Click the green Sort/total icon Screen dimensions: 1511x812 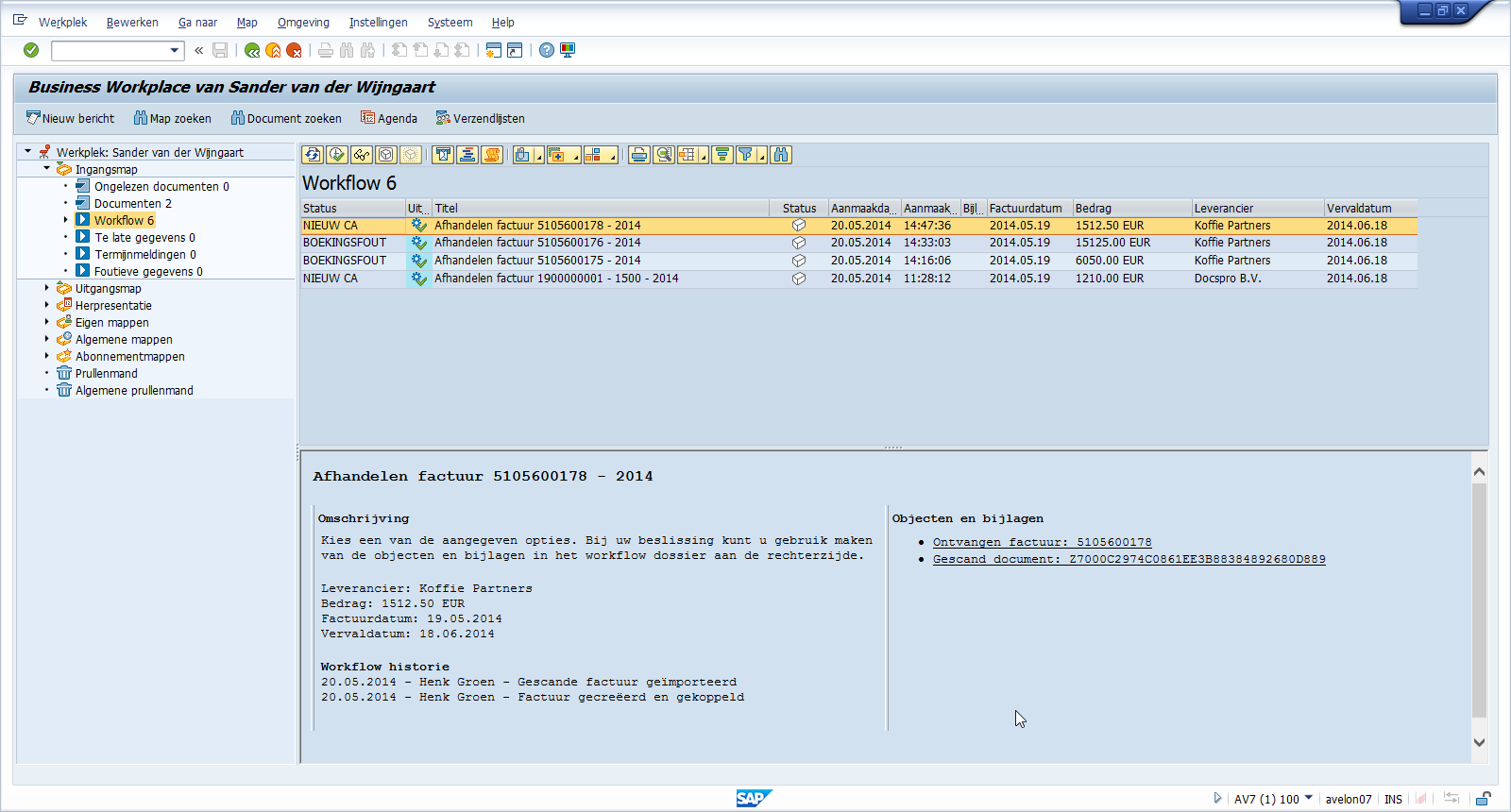(722, 155)
